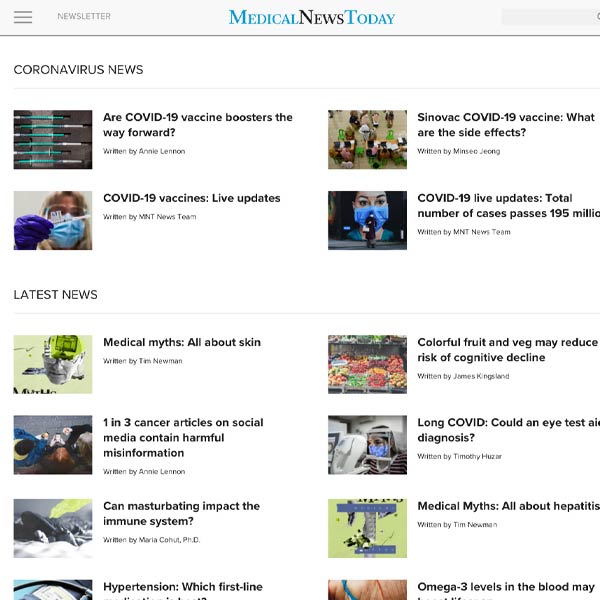This screenshot has width=600, height=600.
Task: Click the Medical News Today logo
Action: [312, 18]
